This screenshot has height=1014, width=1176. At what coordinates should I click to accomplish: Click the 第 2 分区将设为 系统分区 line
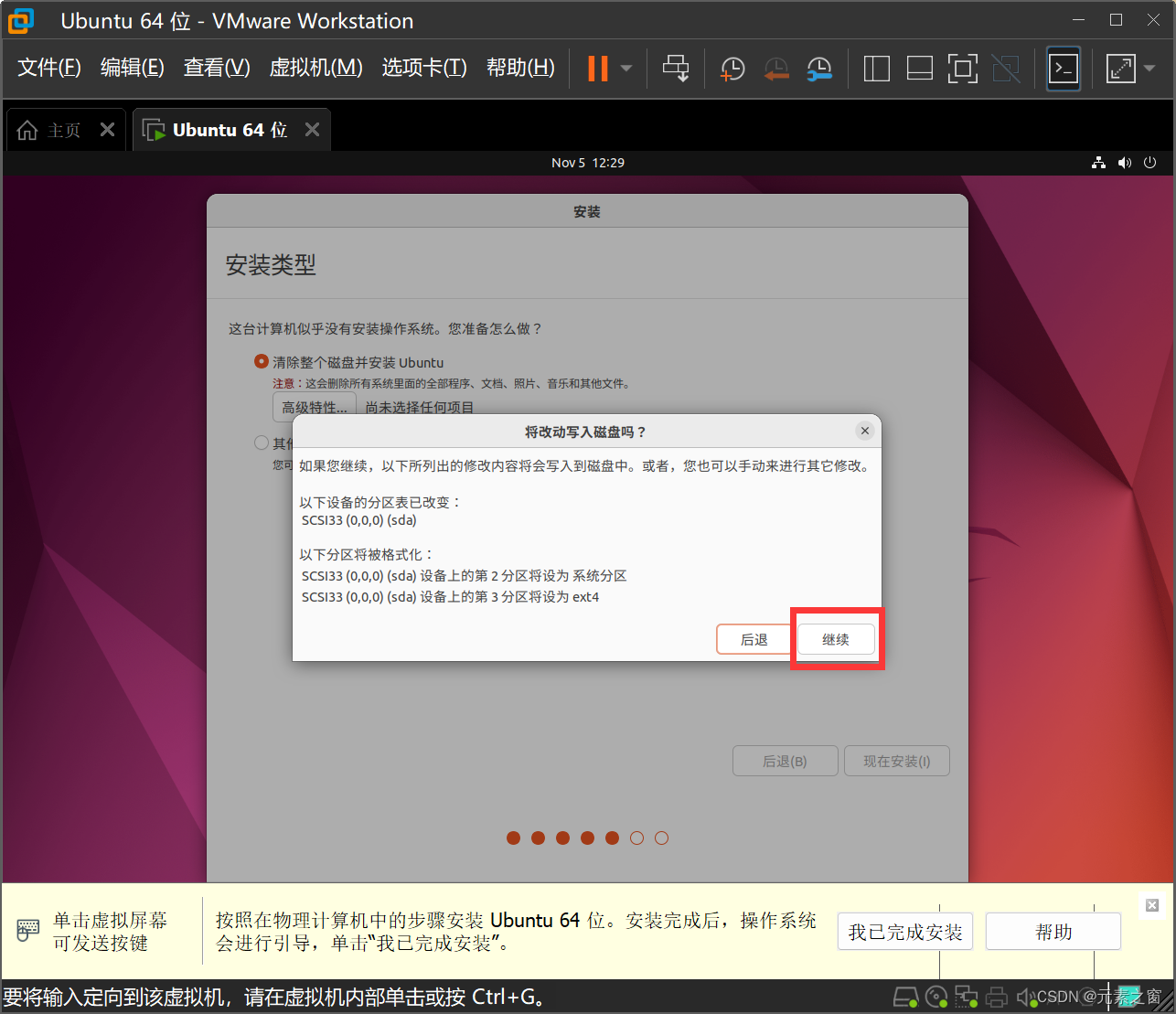465,576
